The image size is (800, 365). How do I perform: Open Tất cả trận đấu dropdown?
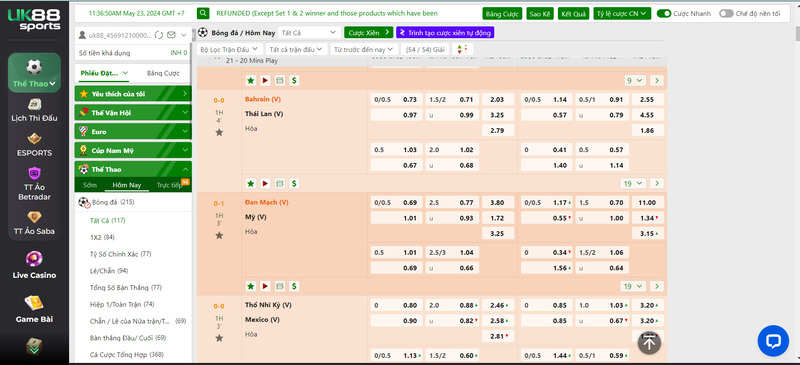296,50
